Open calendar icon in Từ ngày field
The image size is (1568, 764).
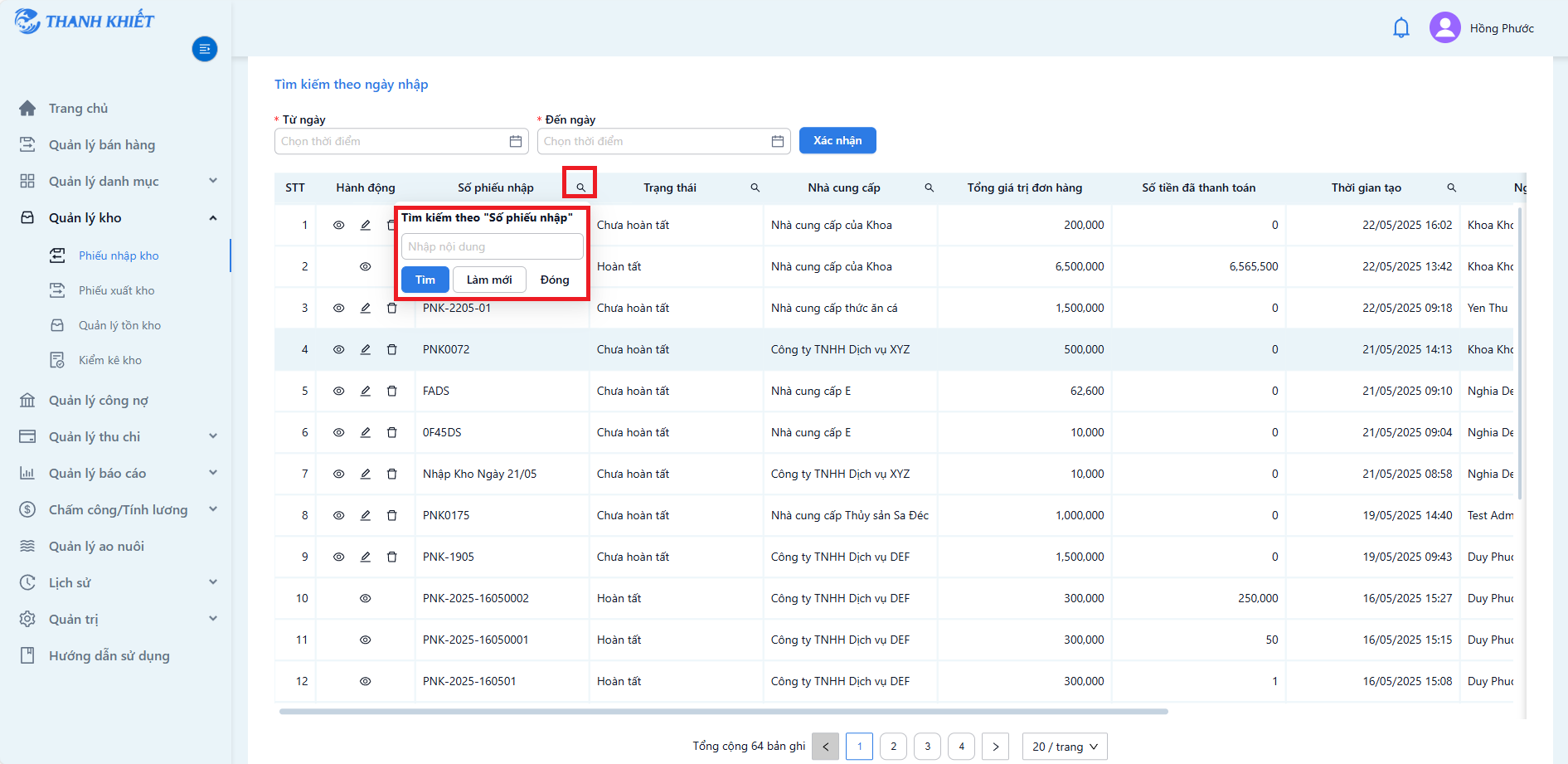coord(515,141)
